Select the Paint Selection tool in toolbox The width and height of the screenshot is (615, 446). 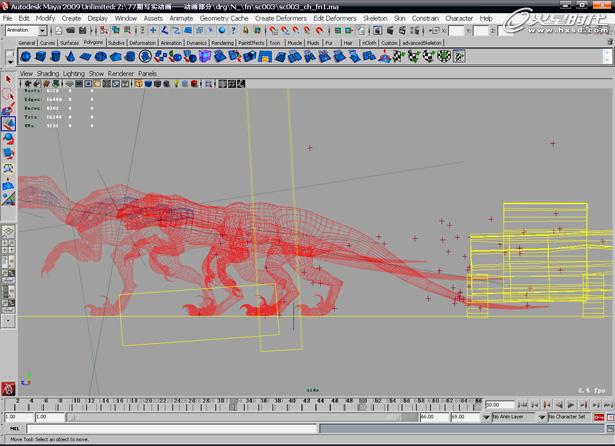point(8,109)
